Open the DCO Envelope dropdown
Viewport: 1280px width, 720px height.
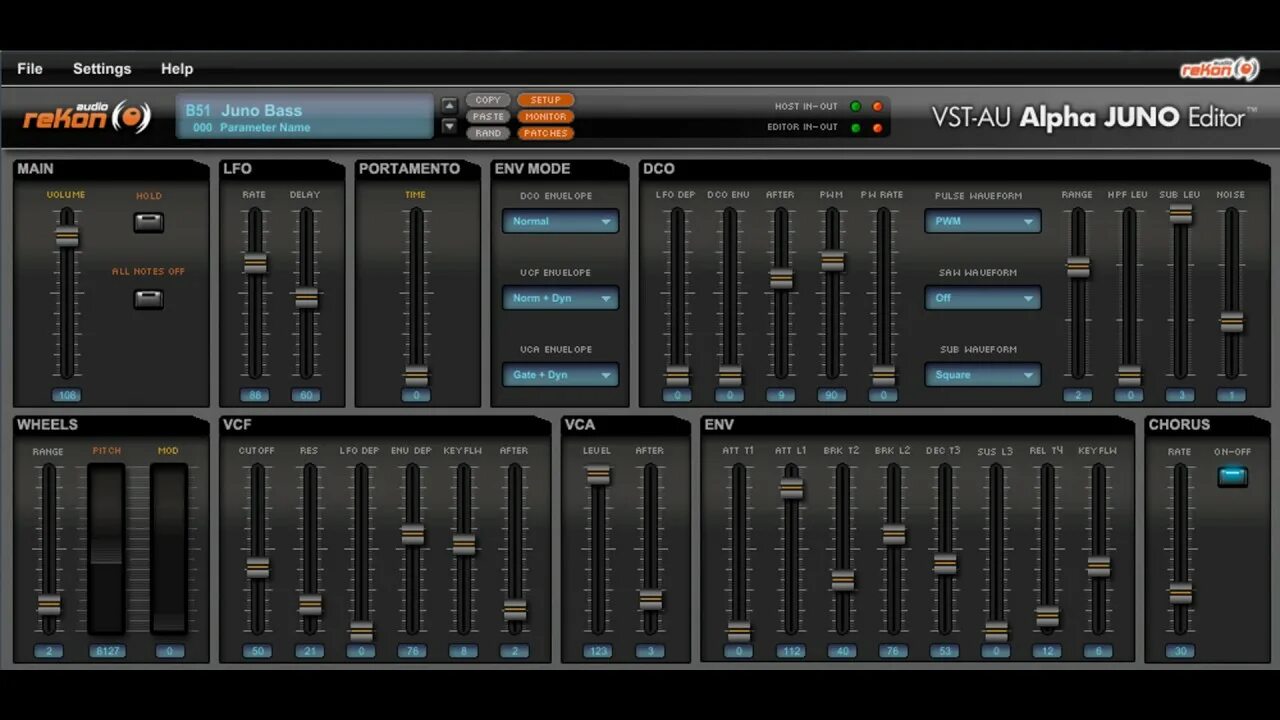(x=560, y=221)
